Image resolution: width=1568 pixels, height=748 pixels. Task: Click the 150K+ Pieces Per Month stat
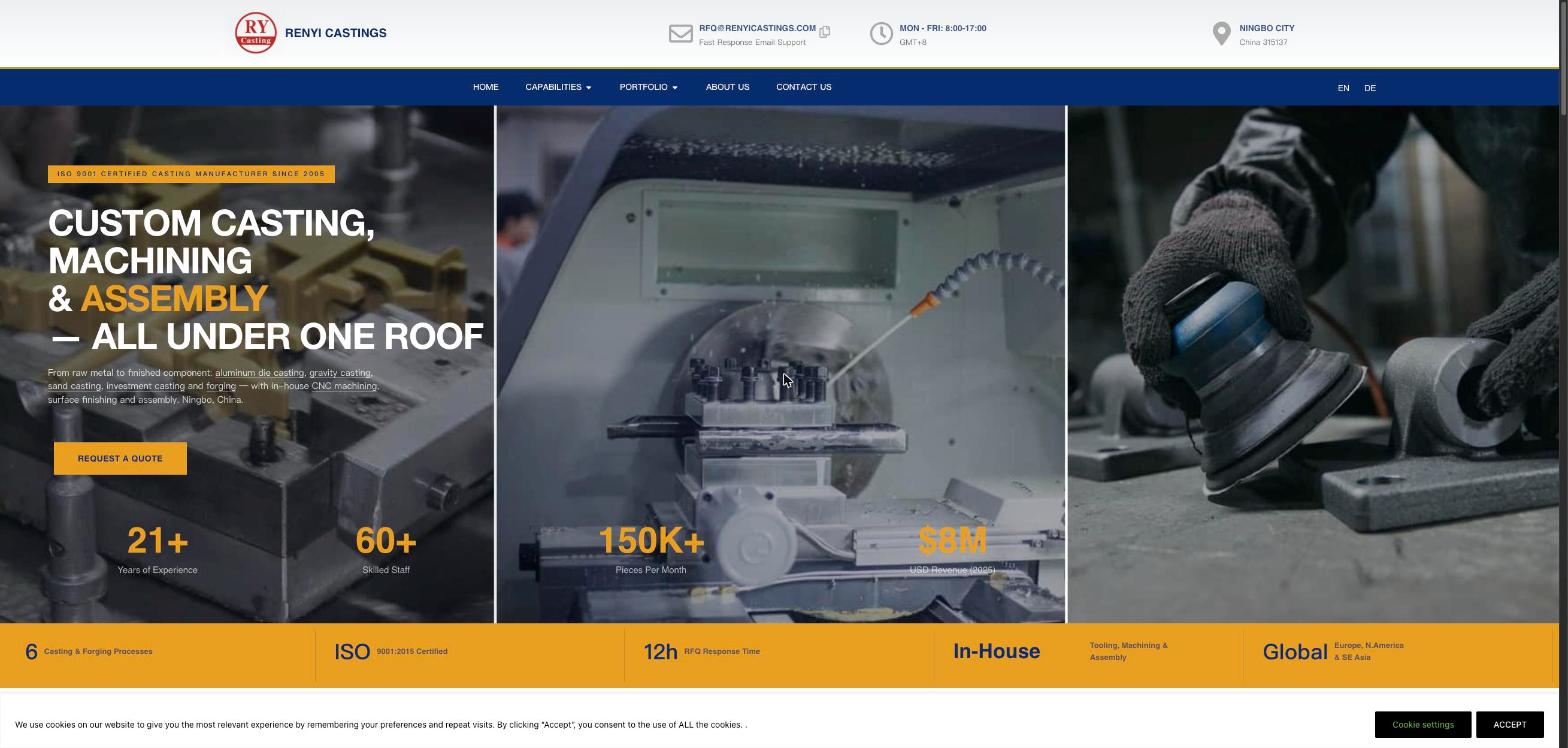pos(651,550)
